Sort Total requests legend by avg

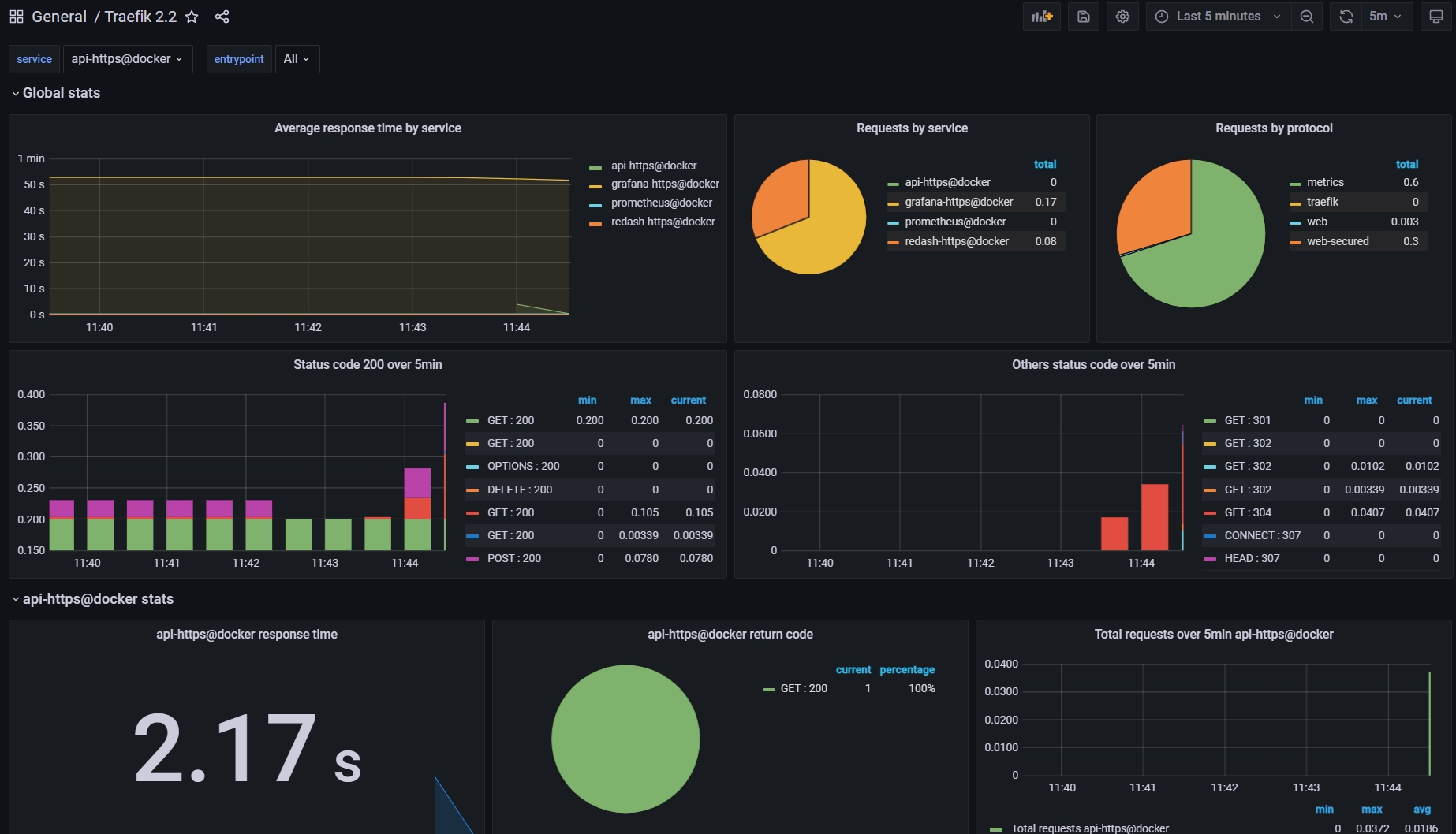(x=1421, y=810)
